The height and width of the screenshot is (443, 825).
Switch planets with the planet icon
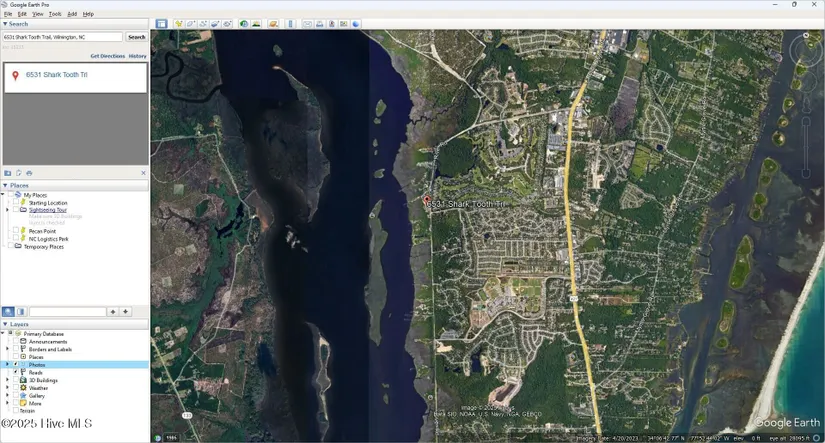point(273,24)
